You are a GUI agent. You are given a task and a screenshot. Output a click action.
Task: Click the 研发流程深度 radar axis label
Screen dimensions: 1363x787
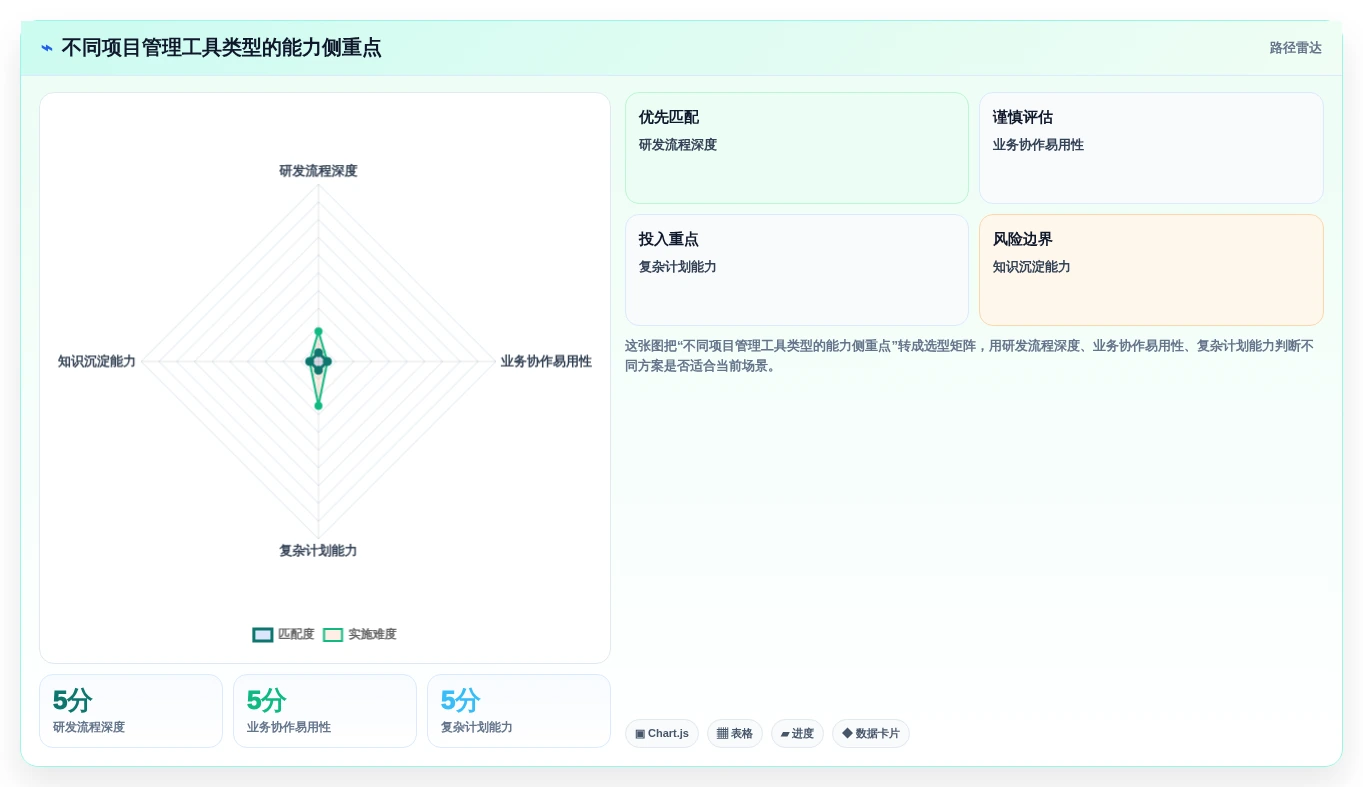coord(318,171)
